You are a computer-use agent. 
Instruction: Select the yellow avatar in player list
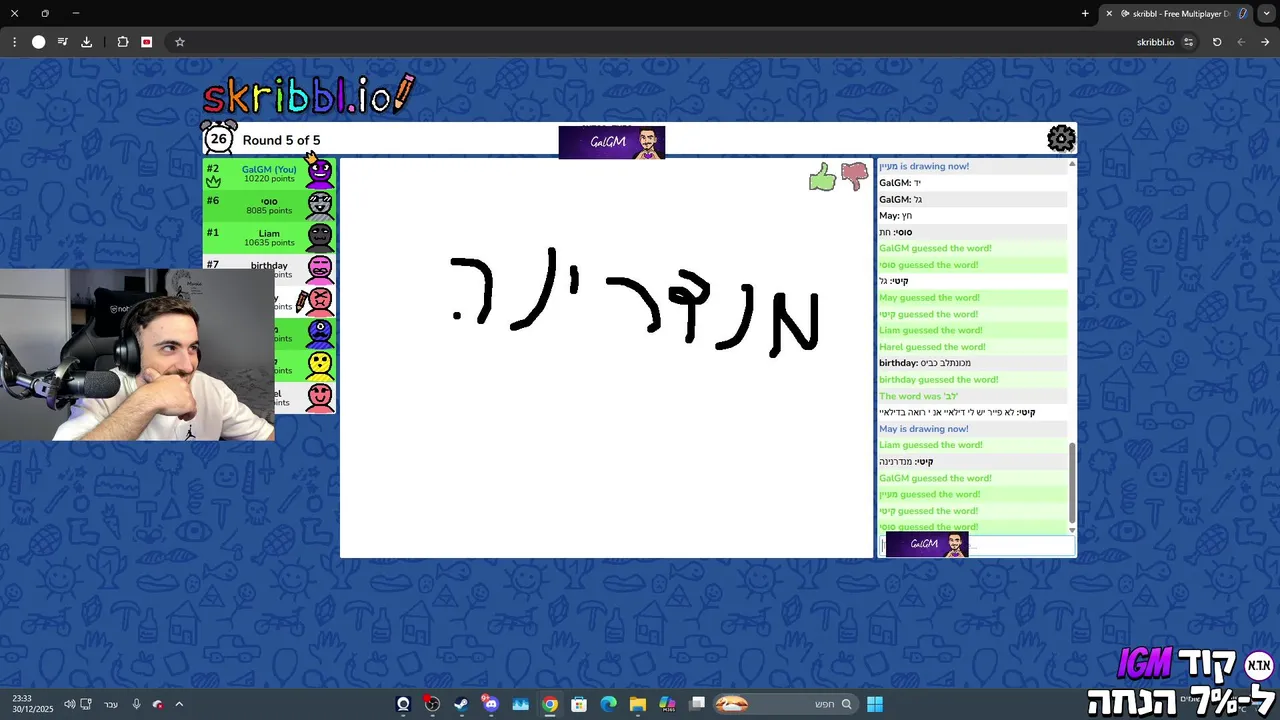[x=320, y=364]
